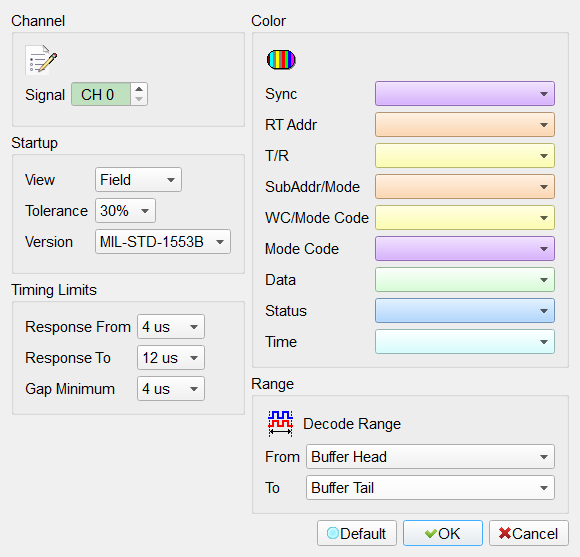The image size is (580, 557).
Task: Click the Channel group title
Action: [38, 21]
